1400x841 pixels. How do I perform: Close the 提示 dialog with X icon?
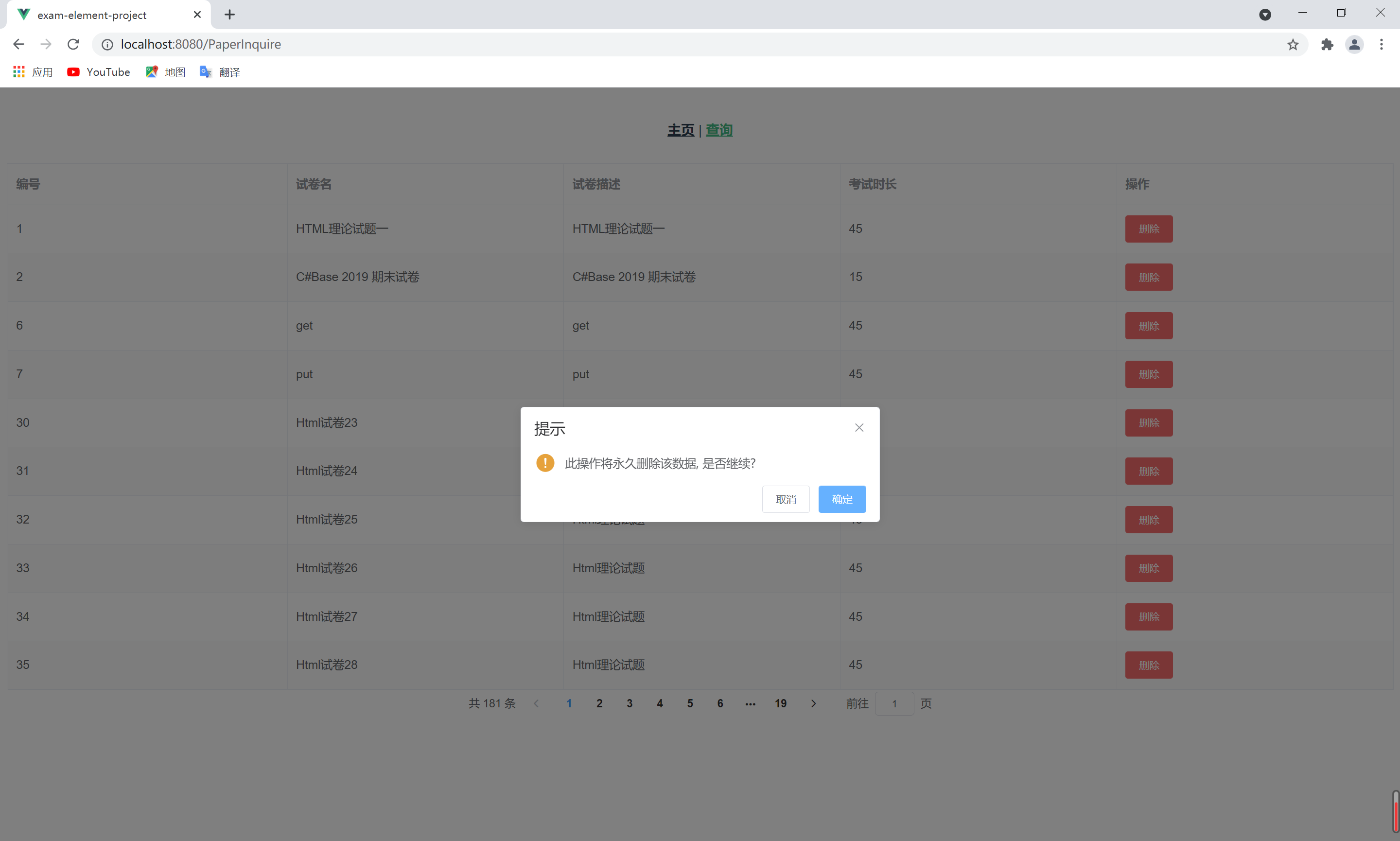click(859, 428)
